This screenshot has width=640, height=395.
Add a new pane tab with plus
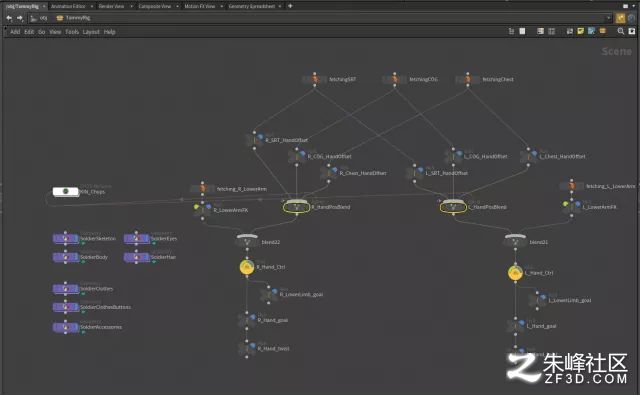pos(290,6)
